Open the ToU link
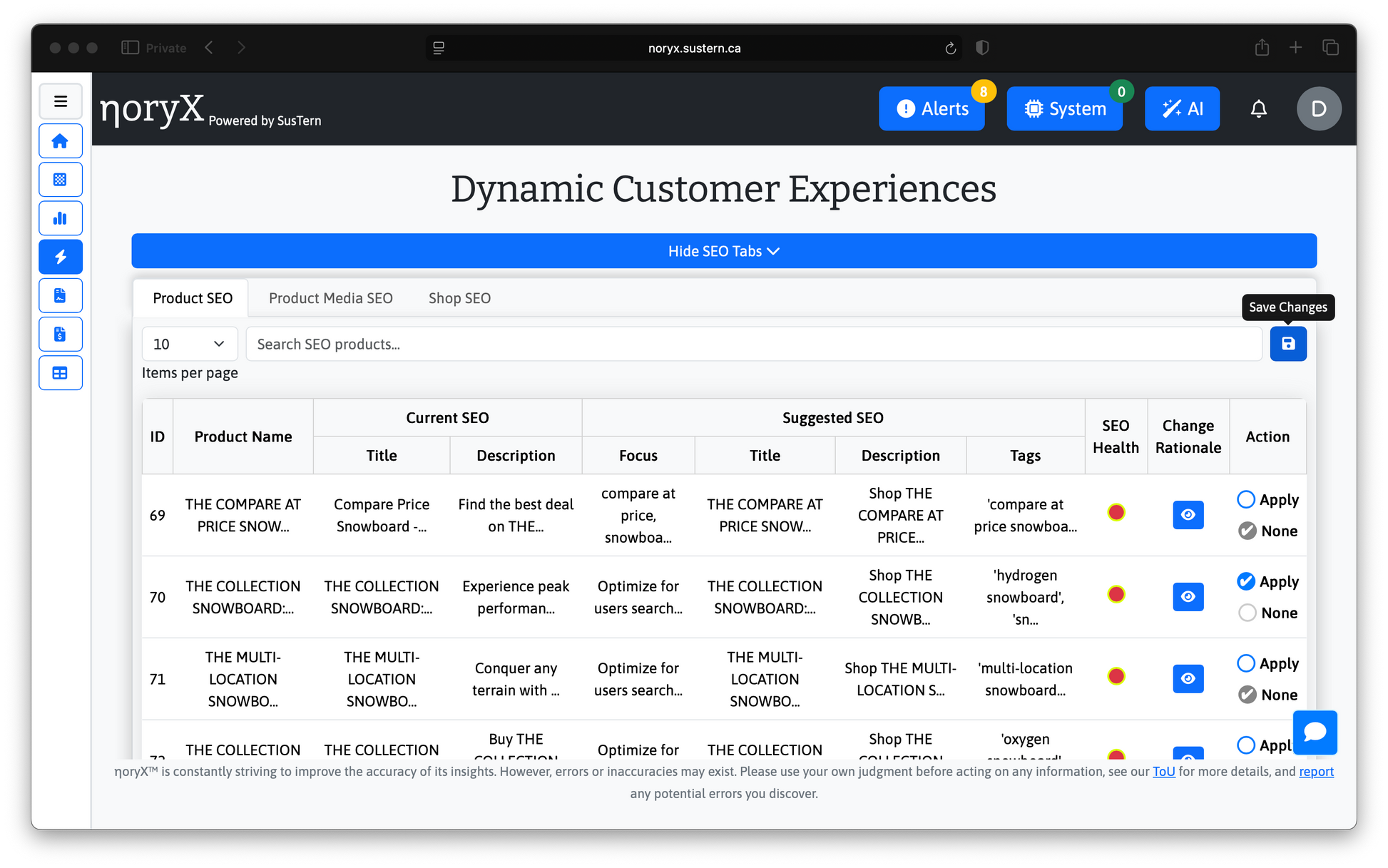Viewport: 1388px width, 868px height. click(1163, 772)
